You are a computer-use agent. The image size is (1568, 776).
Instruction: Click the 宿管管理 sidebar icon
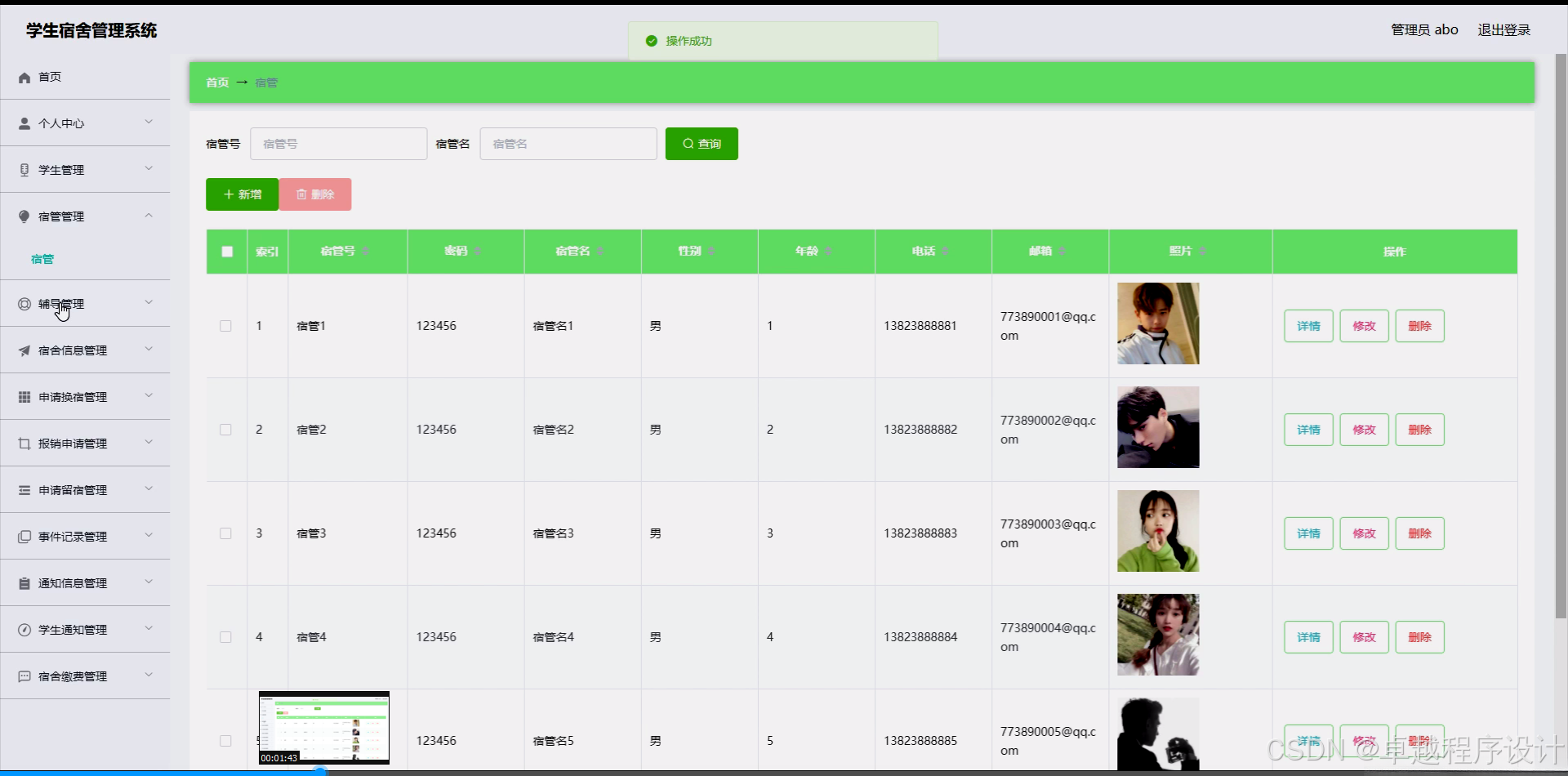23,216
